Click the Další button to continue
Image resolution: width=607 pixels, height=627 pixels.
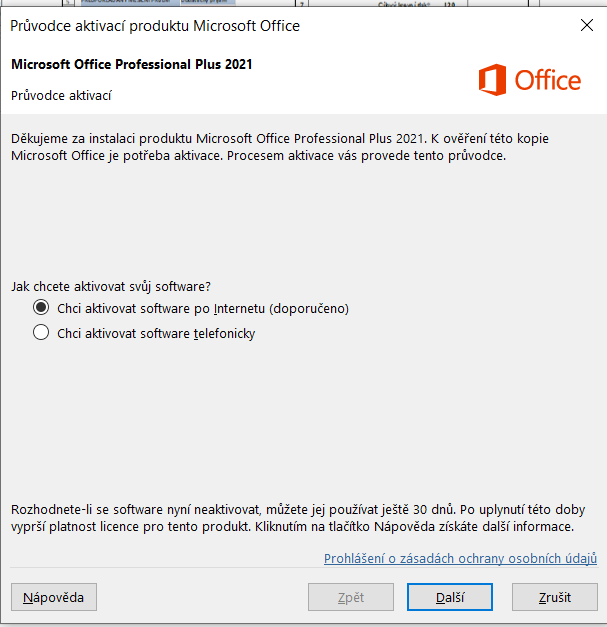[450, 597]
